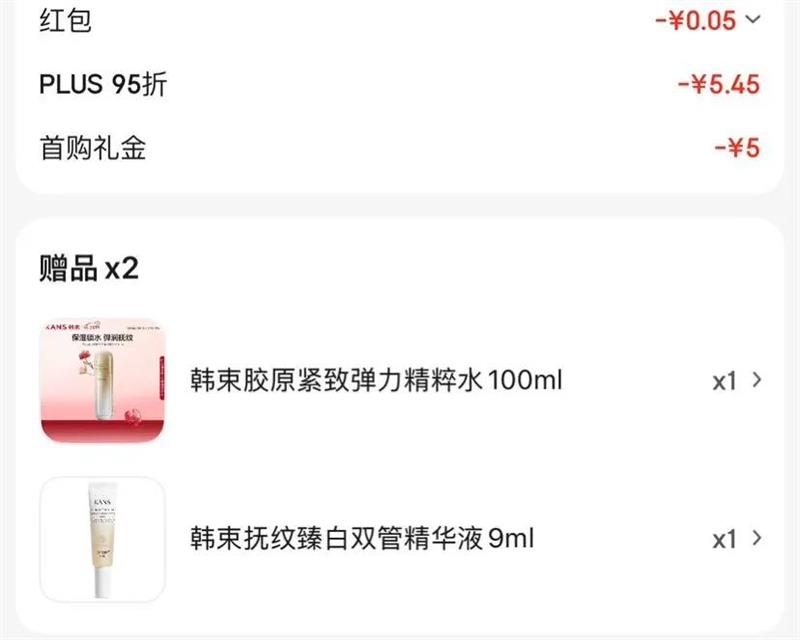Tap the KANS essence water product thumbnail
This screenshot has height=640, width=800.
point(103,380)
